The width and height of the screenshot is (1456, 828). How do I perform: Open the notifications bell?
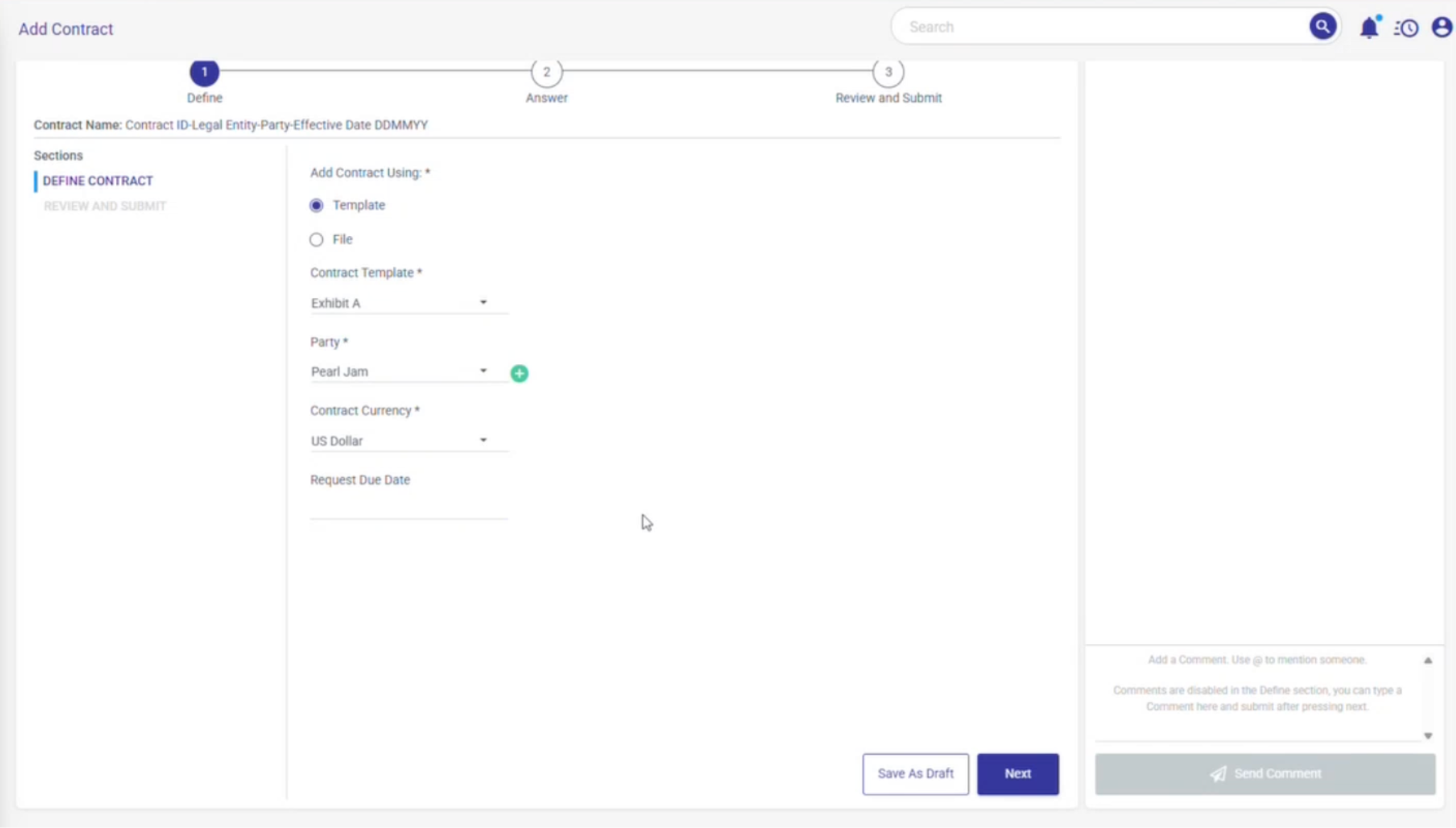[1369, 28]
